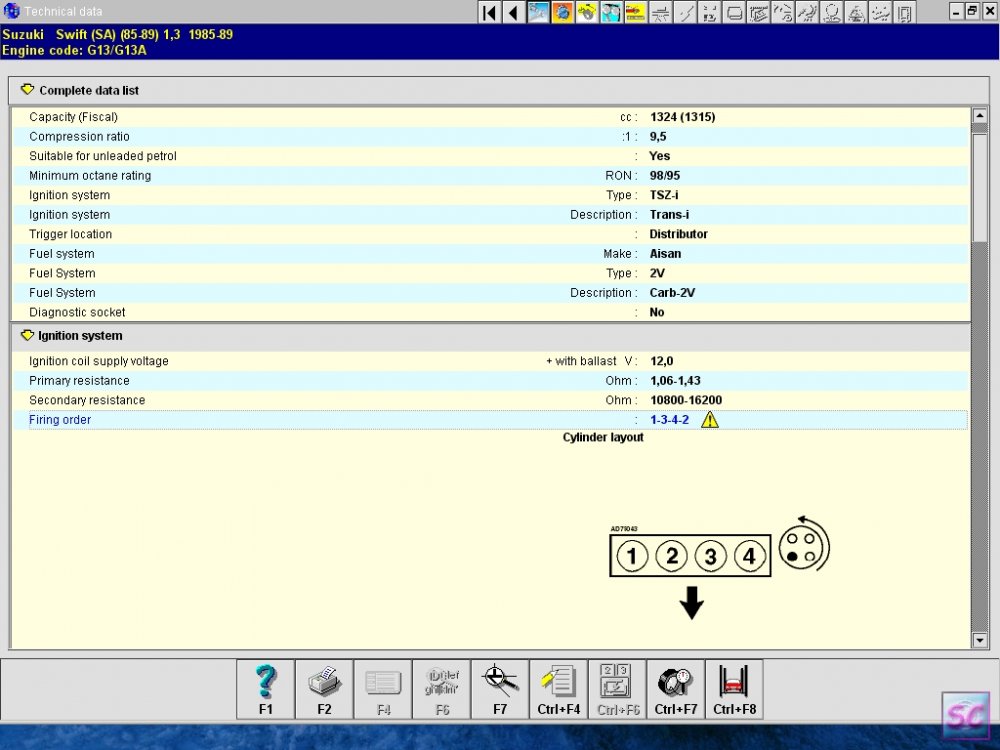The height and width of the screenshot is (750, 1000).
Task: Select Suitable for unleaded petrol row
Action: [490, 156]
